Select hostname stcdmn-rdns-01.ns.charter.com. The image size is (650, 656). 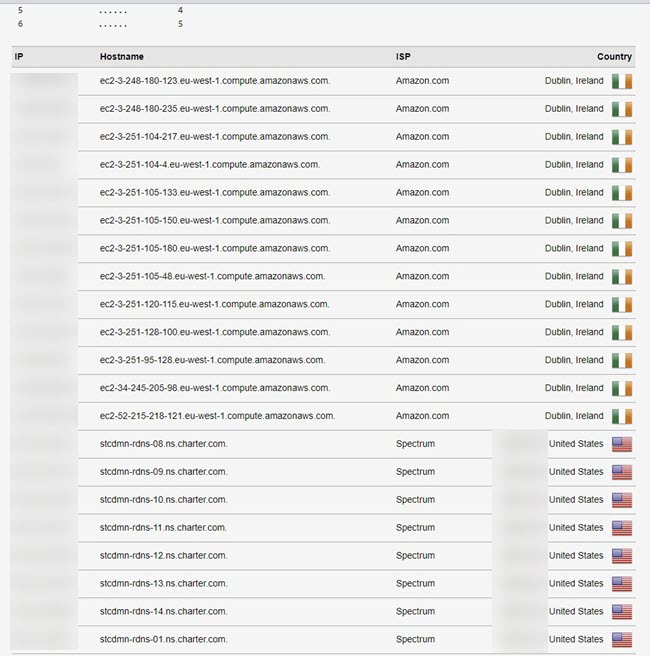coord(164,639)
